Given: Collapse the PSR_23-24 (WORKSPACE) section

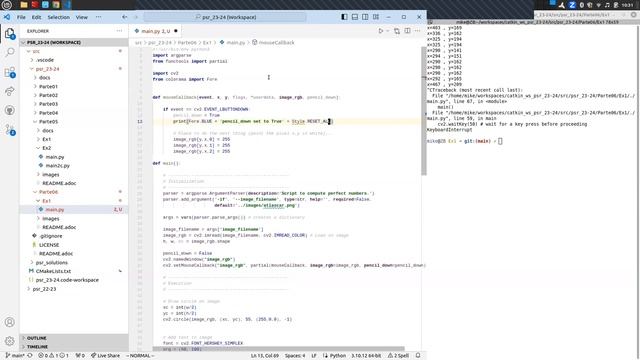Looking at the screenshot, I should 73,42.
